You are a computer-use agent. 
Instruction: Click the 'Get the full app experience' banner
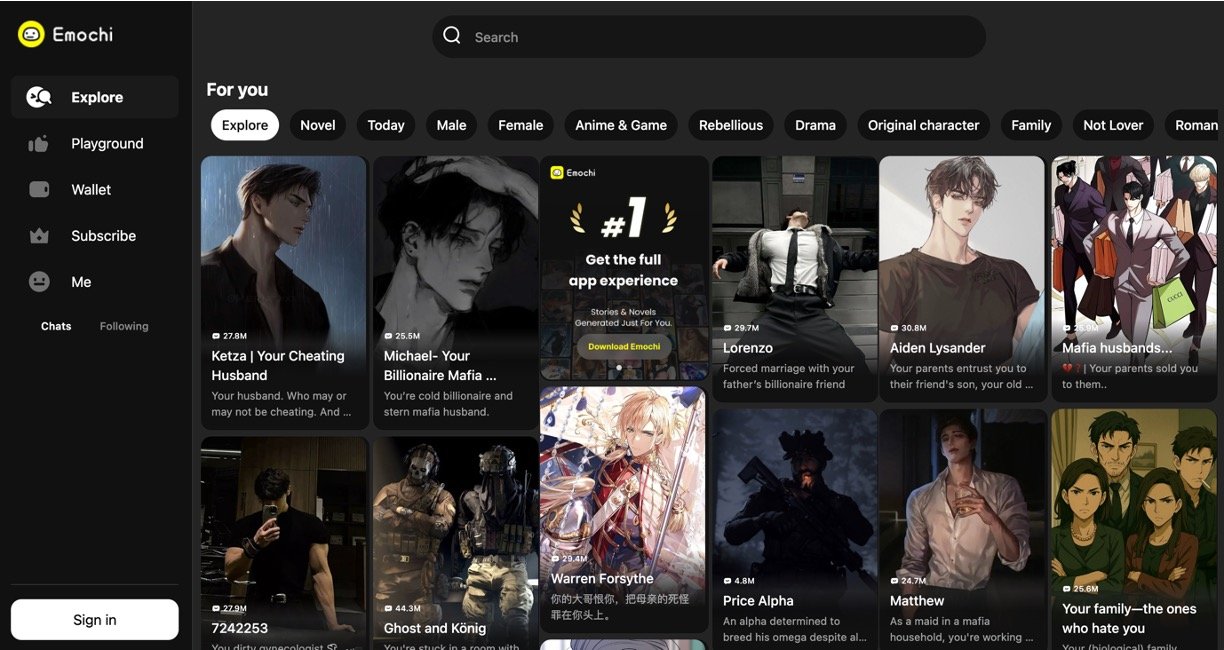coord(624,268)
